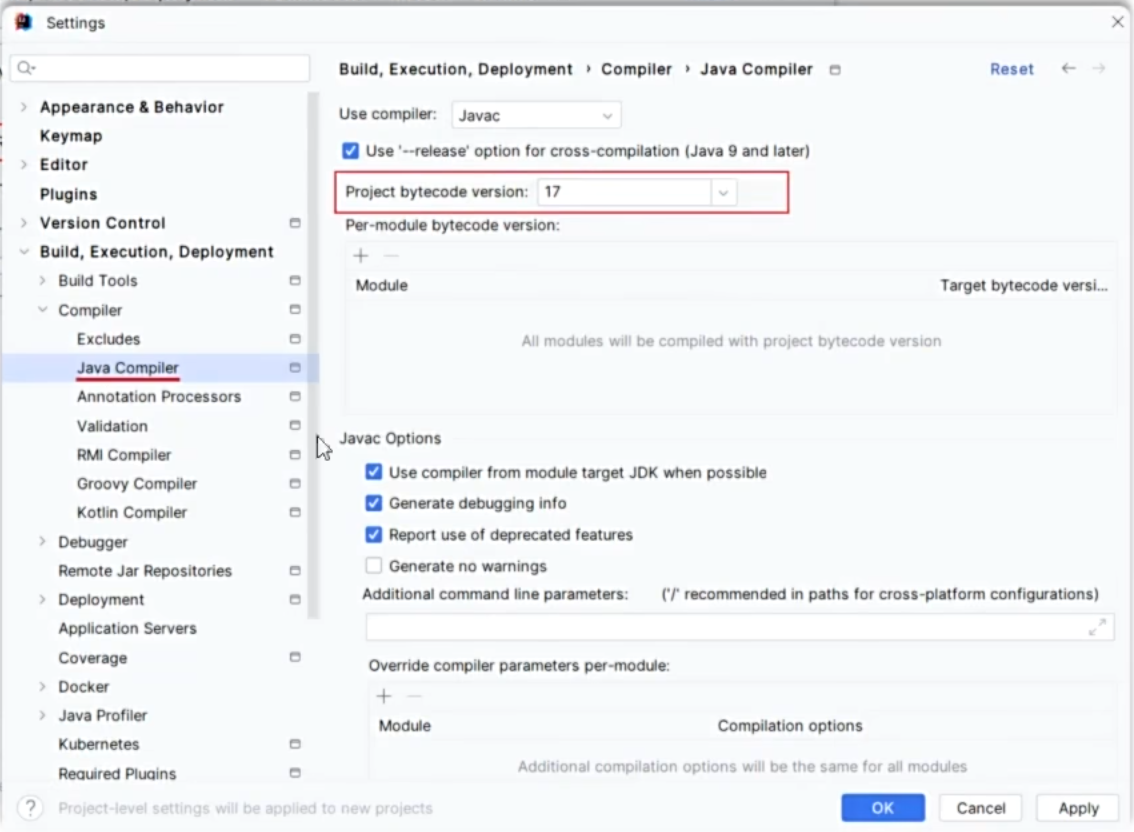Click add icon for per-module bytecode version
Image resolution: width=1134 pixels, height=832 pixels.
(361, 256)
